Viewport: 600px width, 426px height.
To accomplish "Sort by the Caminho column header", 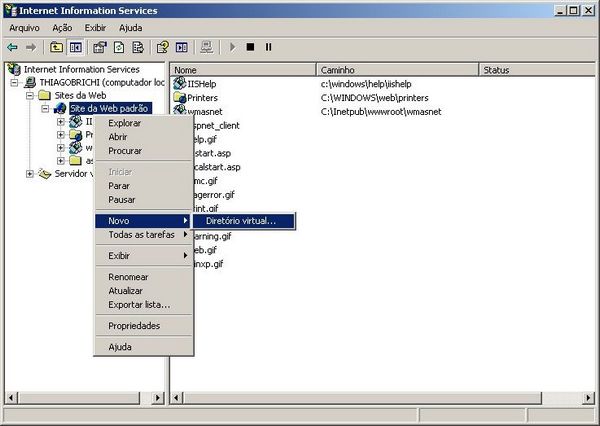I will (398, 70).
